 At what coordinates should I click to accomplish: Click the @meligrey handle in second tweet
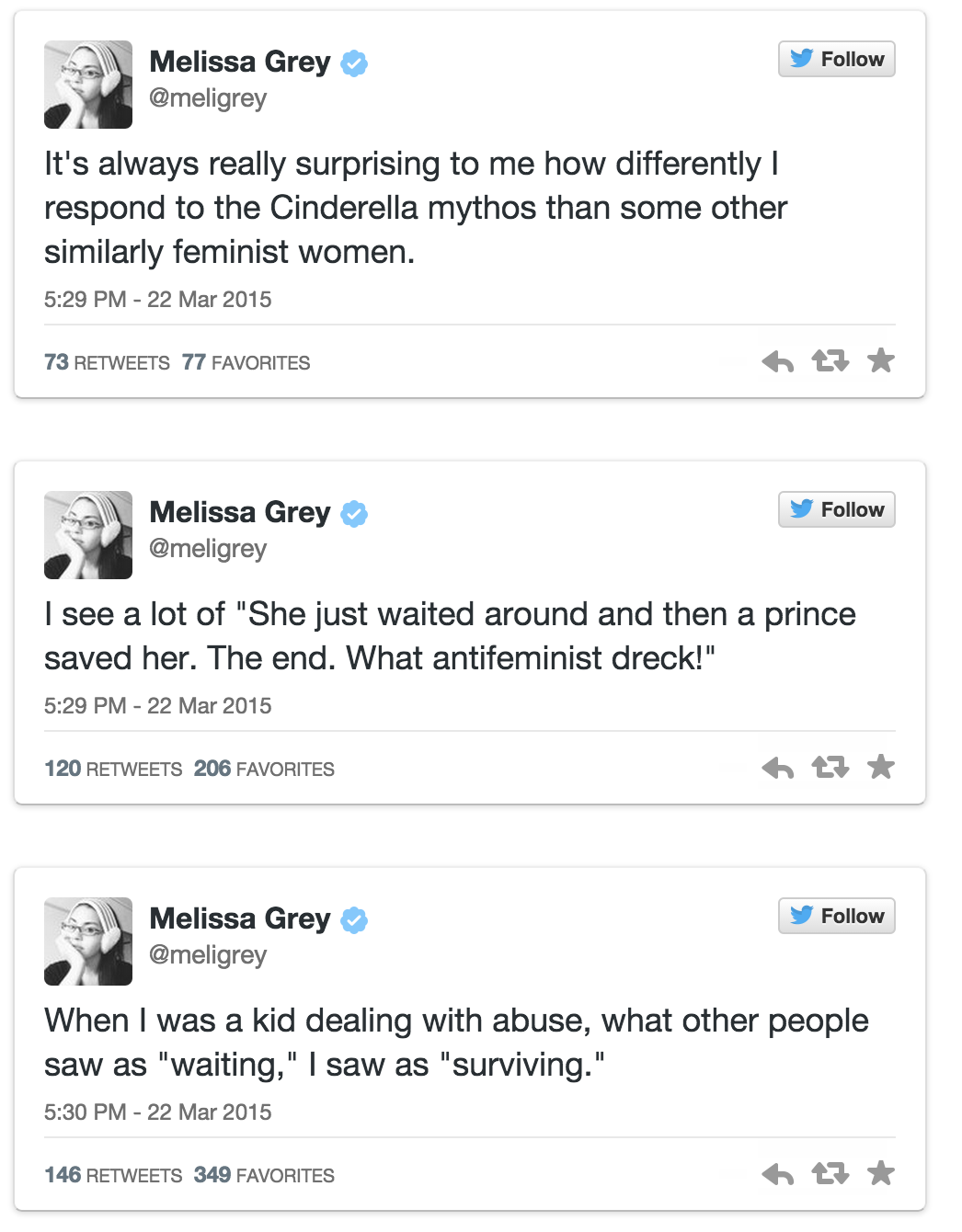[208, 549]
